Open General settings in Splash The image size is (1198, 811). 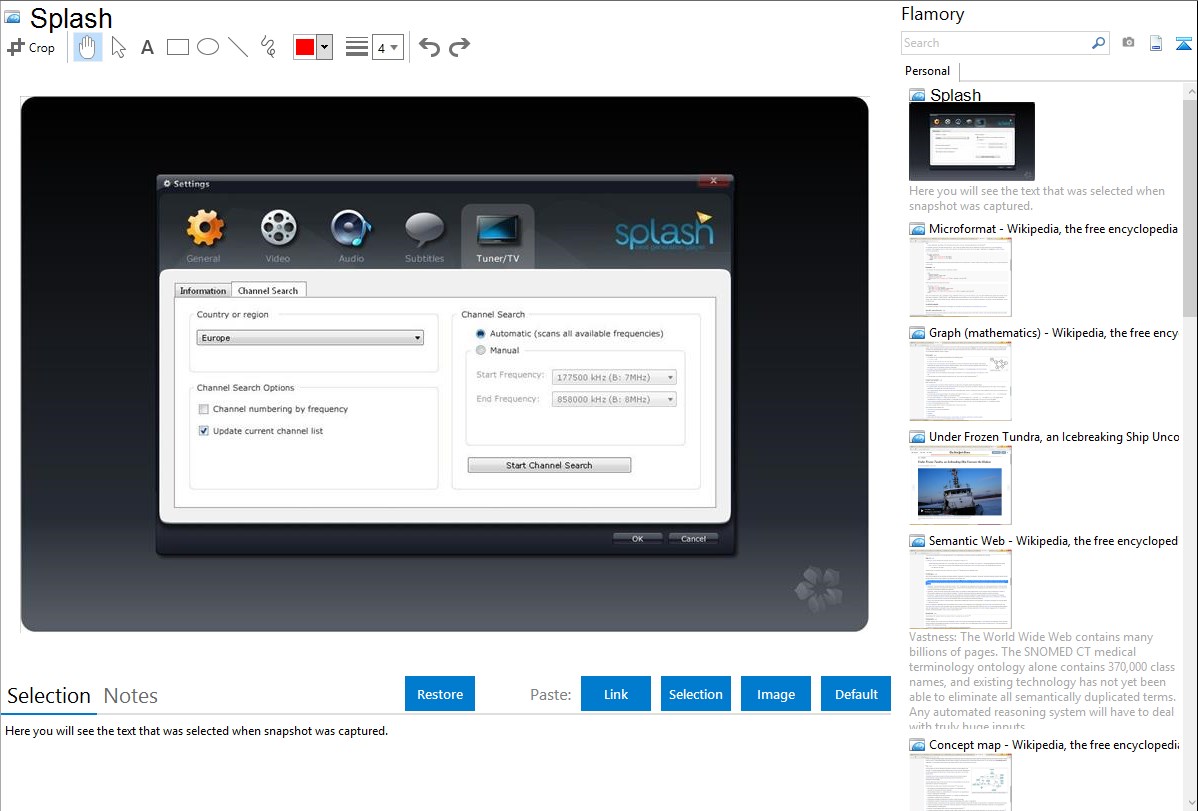click(x=203, y=236)
